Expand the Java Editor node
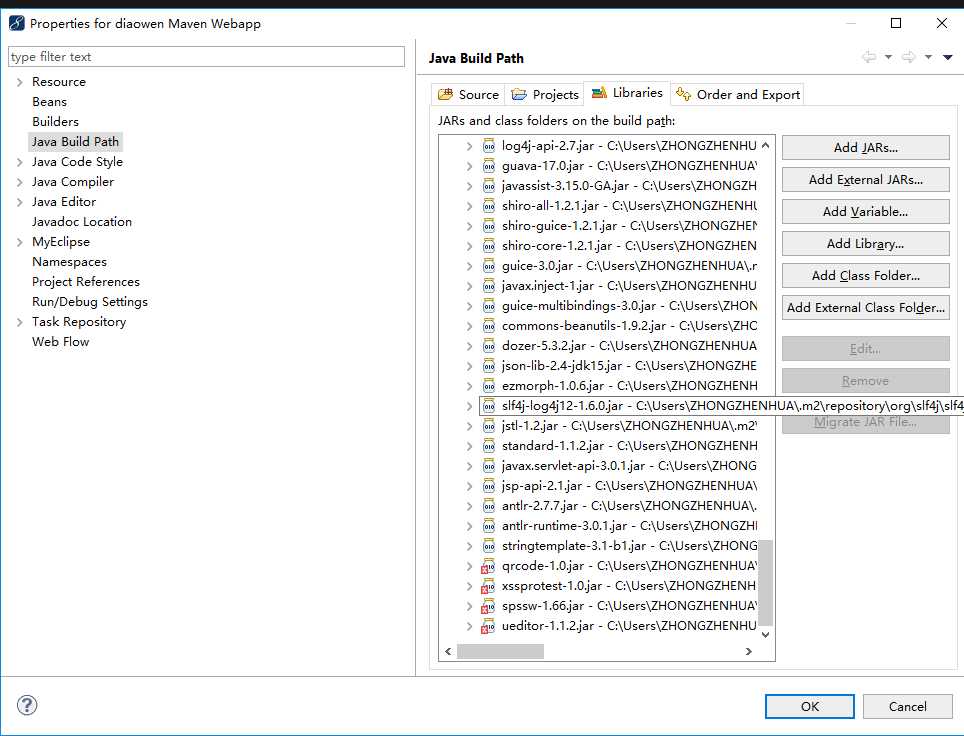The width and height of the screenshot is (964, 736). click(x=20, y=202)
